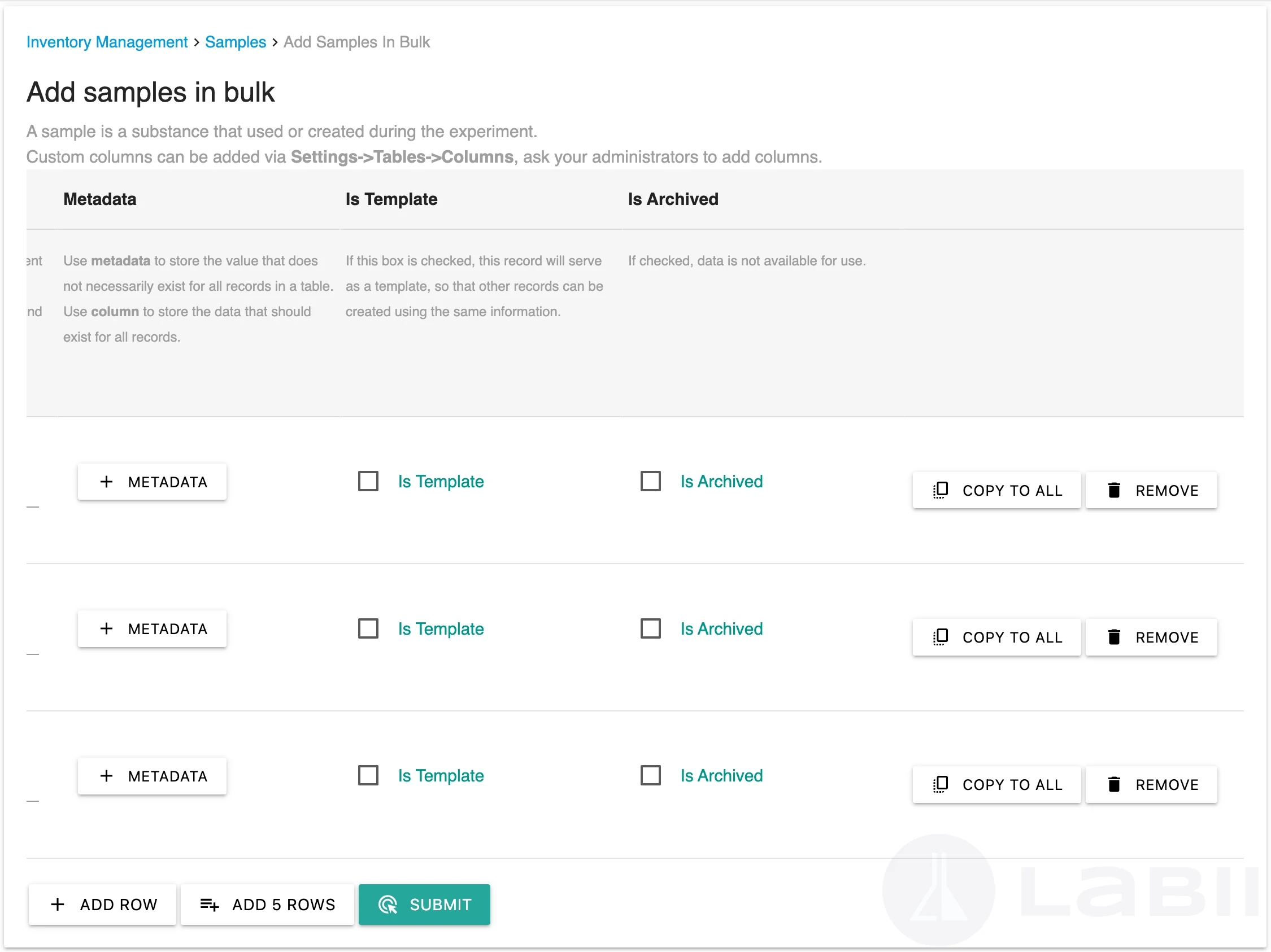The image size is (1271, 952).
Task: Click the Is Template label in second row
Action: [x=441, y=628]
